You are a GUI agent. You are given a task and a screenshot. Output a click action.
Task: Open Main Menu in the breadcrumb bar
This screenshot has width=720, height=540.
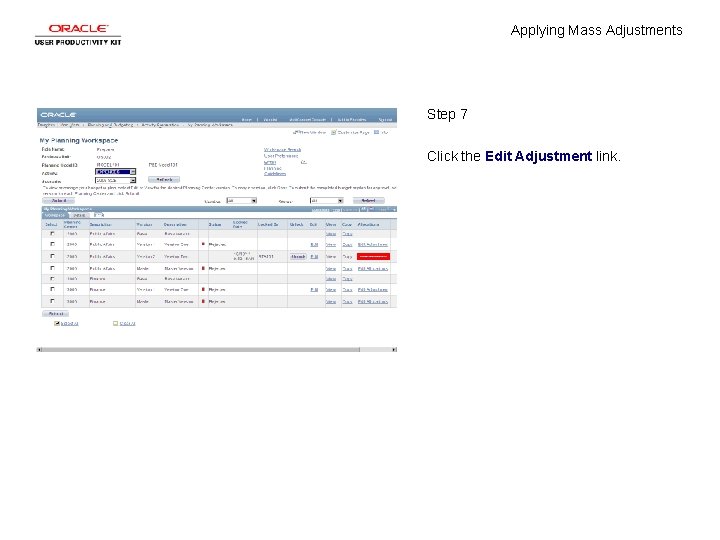pos(70,125)
